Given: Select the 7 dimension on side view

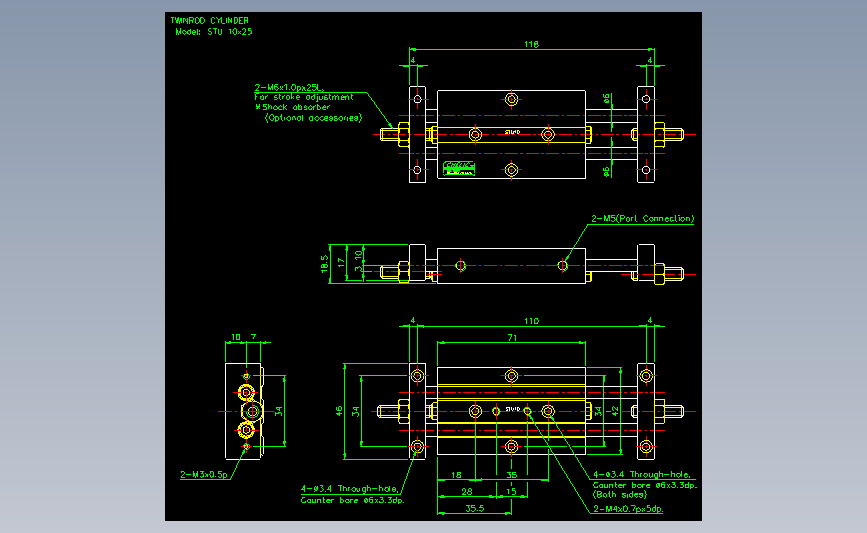Looking at the screenshot, I should [254, 337].
